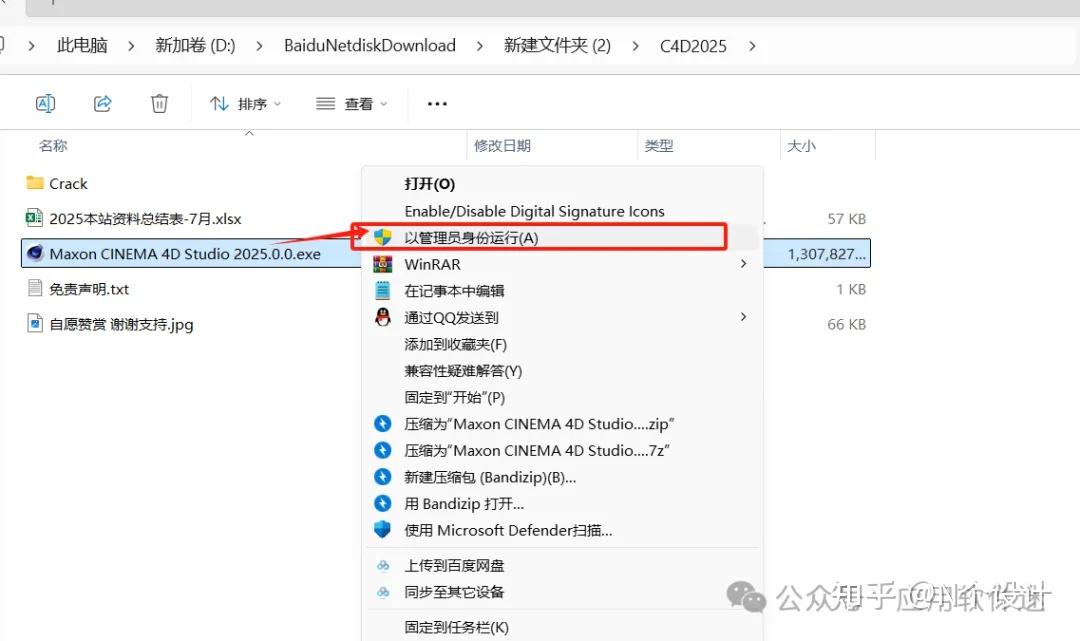Image resolution: width=1080 pixels, height=641 pixels.
Task: Expand the 通过QQ发送到 submenu arrow
Action: [x=743, y=317]
